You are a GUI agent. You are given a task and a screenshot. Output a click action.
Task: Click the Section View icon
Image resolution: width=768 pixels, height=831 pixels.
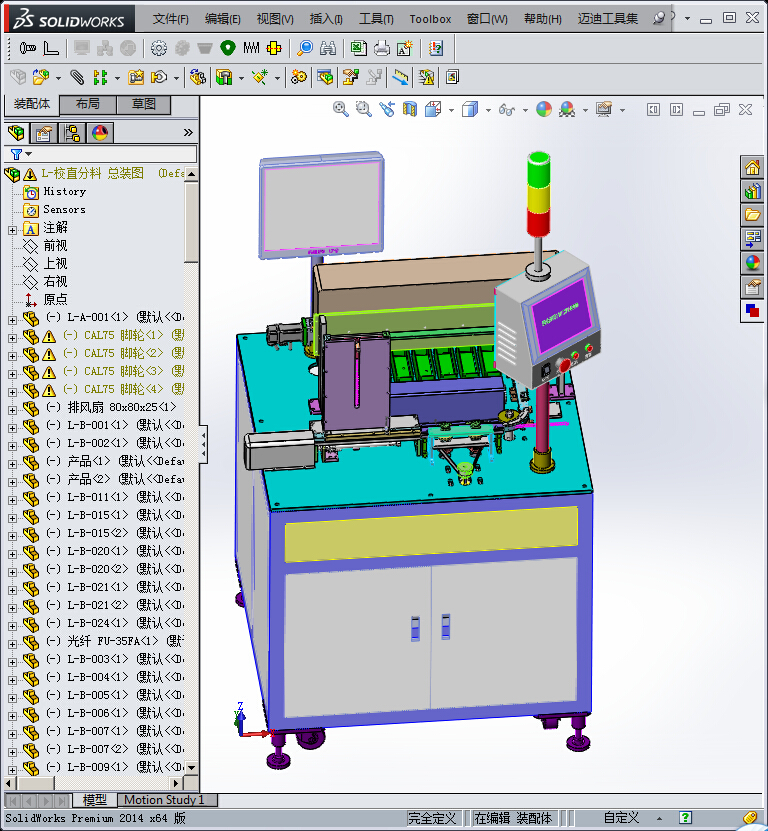(x=410, y=110)
